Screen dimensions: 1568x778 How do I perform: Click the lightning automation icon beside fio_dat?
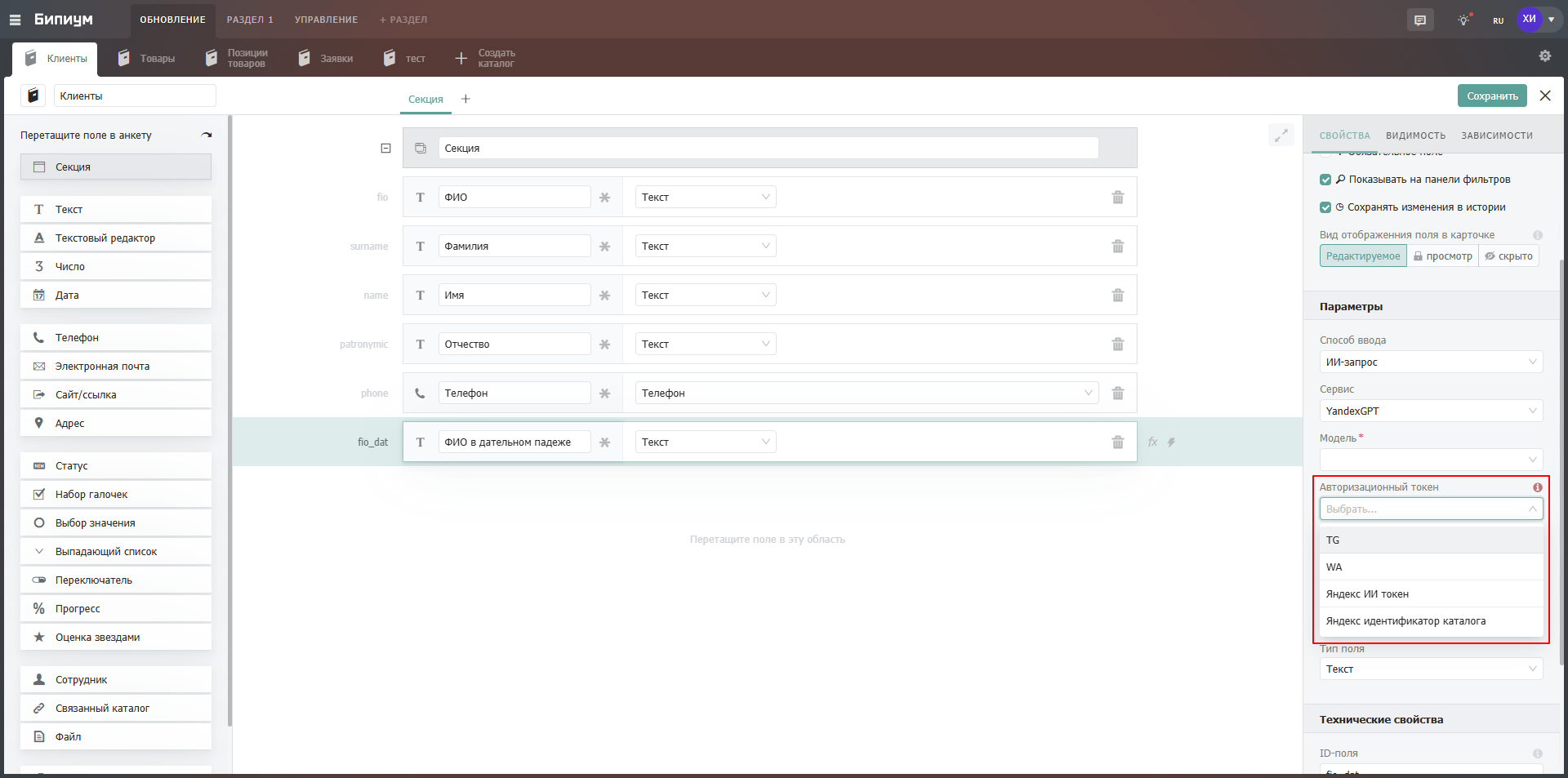click(1171, 442)
